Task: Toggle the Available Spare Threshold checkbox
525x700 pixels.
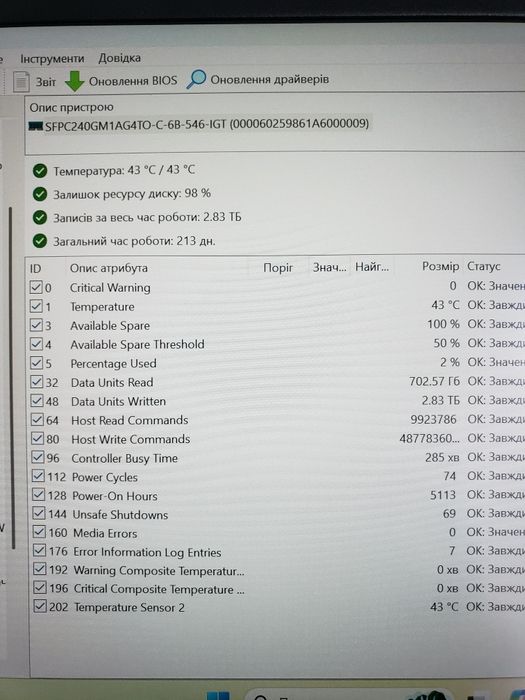Action: click(36, 344)
